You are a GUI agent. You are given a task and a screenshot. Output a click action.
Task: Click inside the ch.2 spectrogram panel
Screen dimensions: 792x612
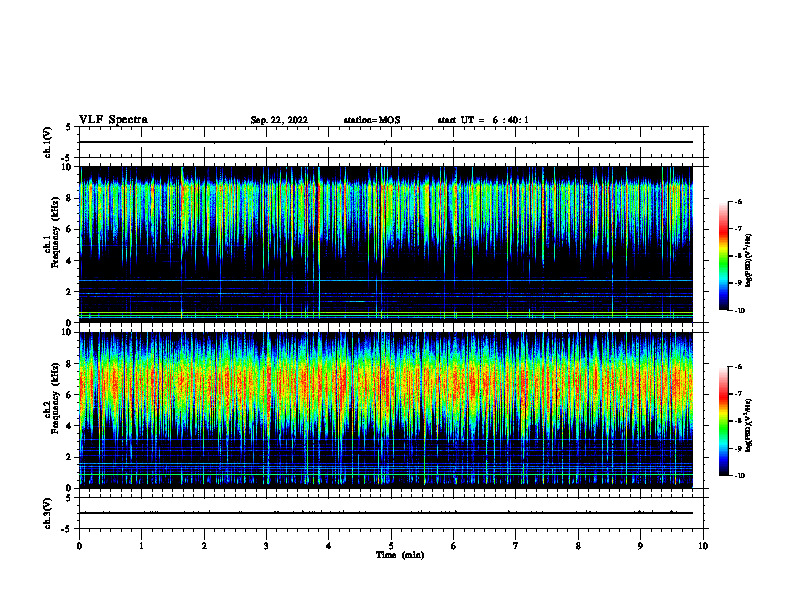(x=386, y=410)
